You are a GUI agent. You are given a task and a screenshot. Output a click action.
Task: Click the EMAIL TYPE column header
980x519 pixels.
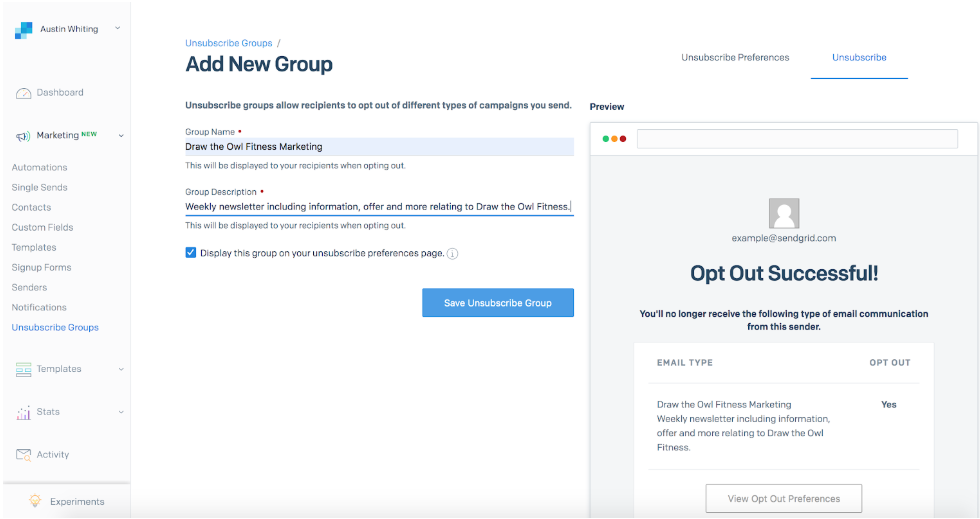click(x=684, y=363)
